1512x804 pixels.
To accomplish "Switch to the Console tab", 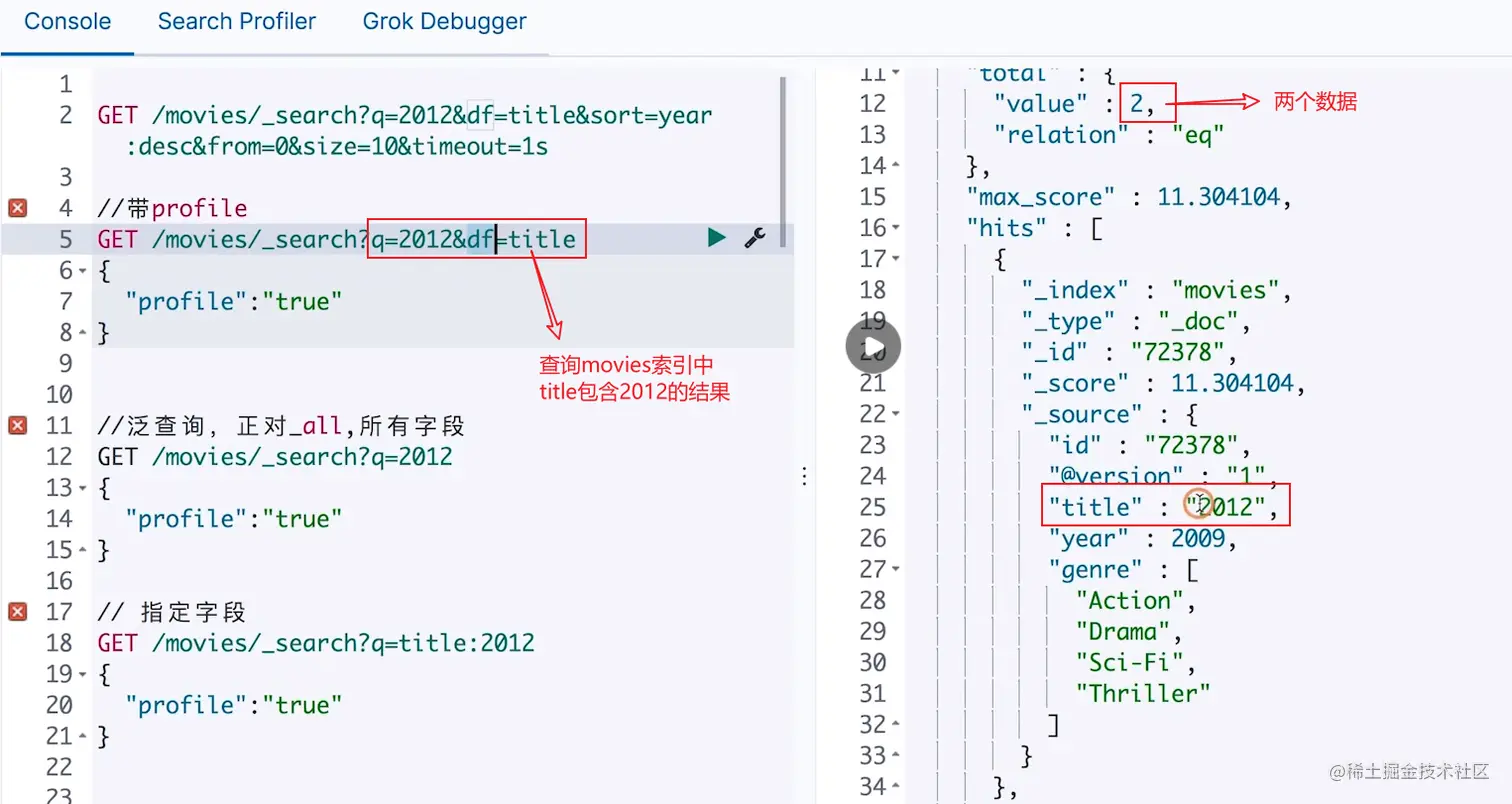I will pyautogui.click(x=67, y=21).
